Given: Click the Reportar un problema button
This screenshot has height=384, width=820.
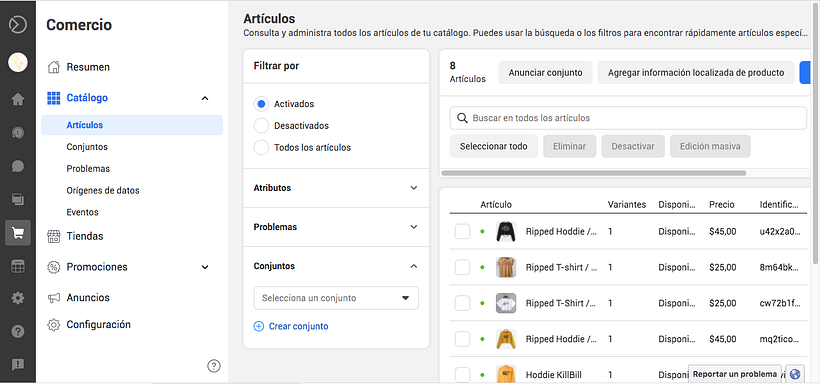Looking at the screenshot, I should [735, 374].
